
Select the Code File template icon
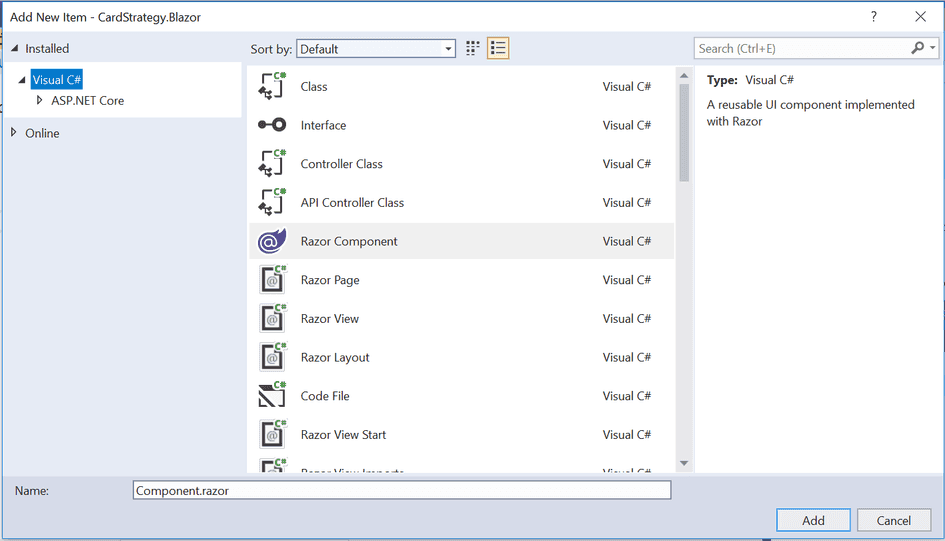point(272,395)
